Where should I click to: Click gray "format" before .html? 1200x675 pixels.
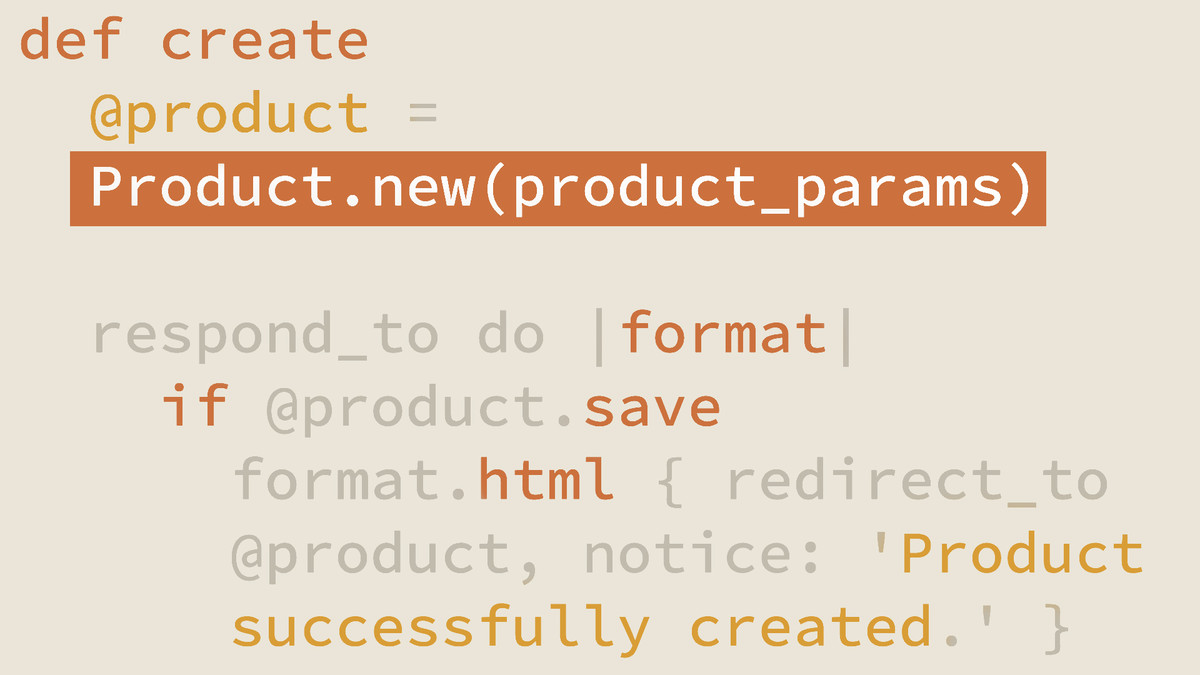[335, 481]
